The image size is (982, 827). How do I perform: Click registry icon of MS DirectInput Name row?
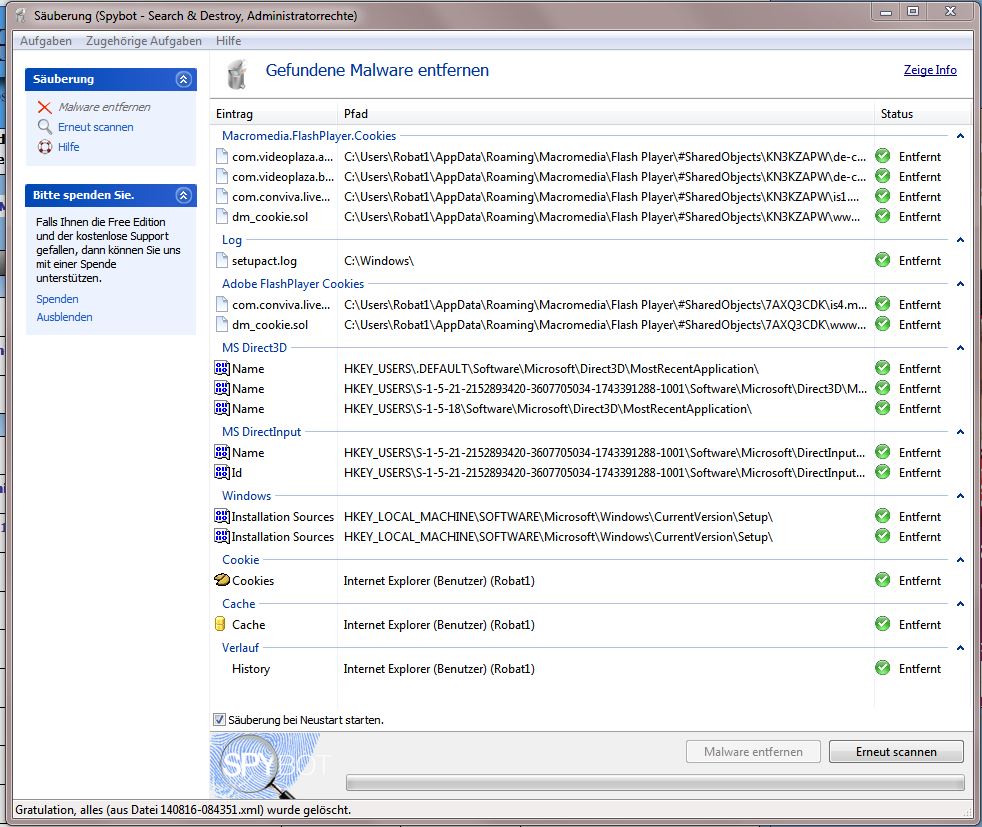[x=222, y=453]
